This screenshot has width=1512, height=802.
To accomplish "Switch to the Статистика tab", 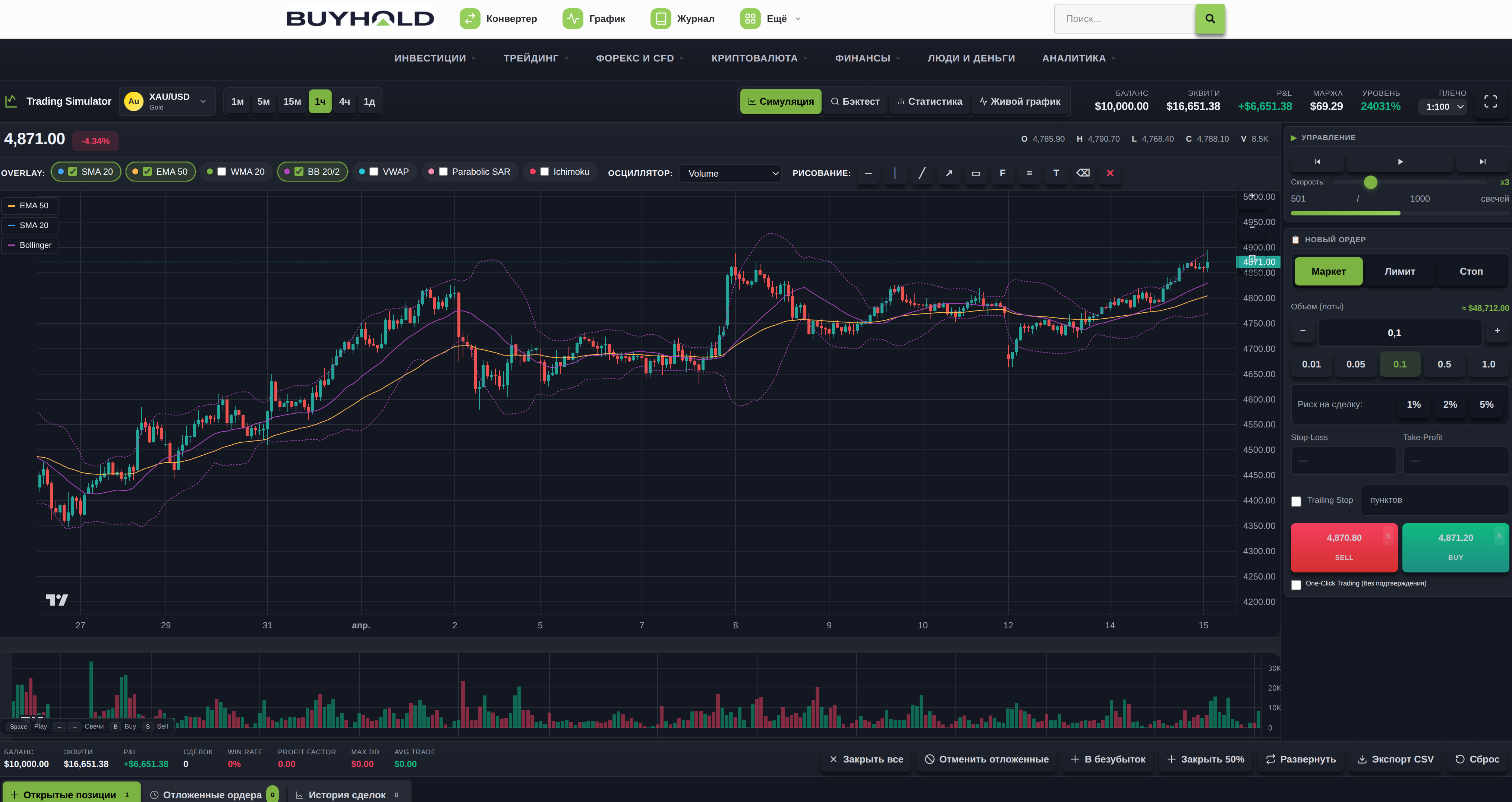I will point(930,101).
